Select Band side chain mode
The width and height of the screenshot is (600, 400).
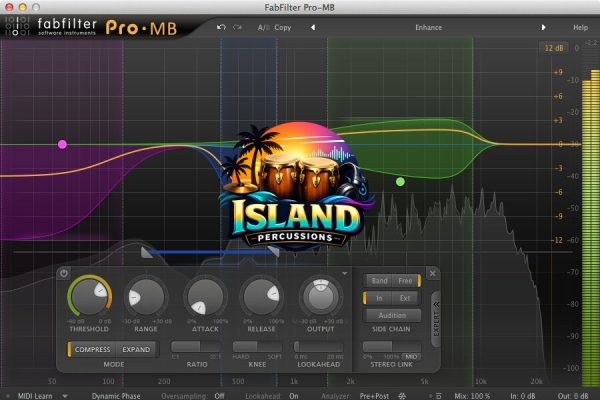coord(380,281)
